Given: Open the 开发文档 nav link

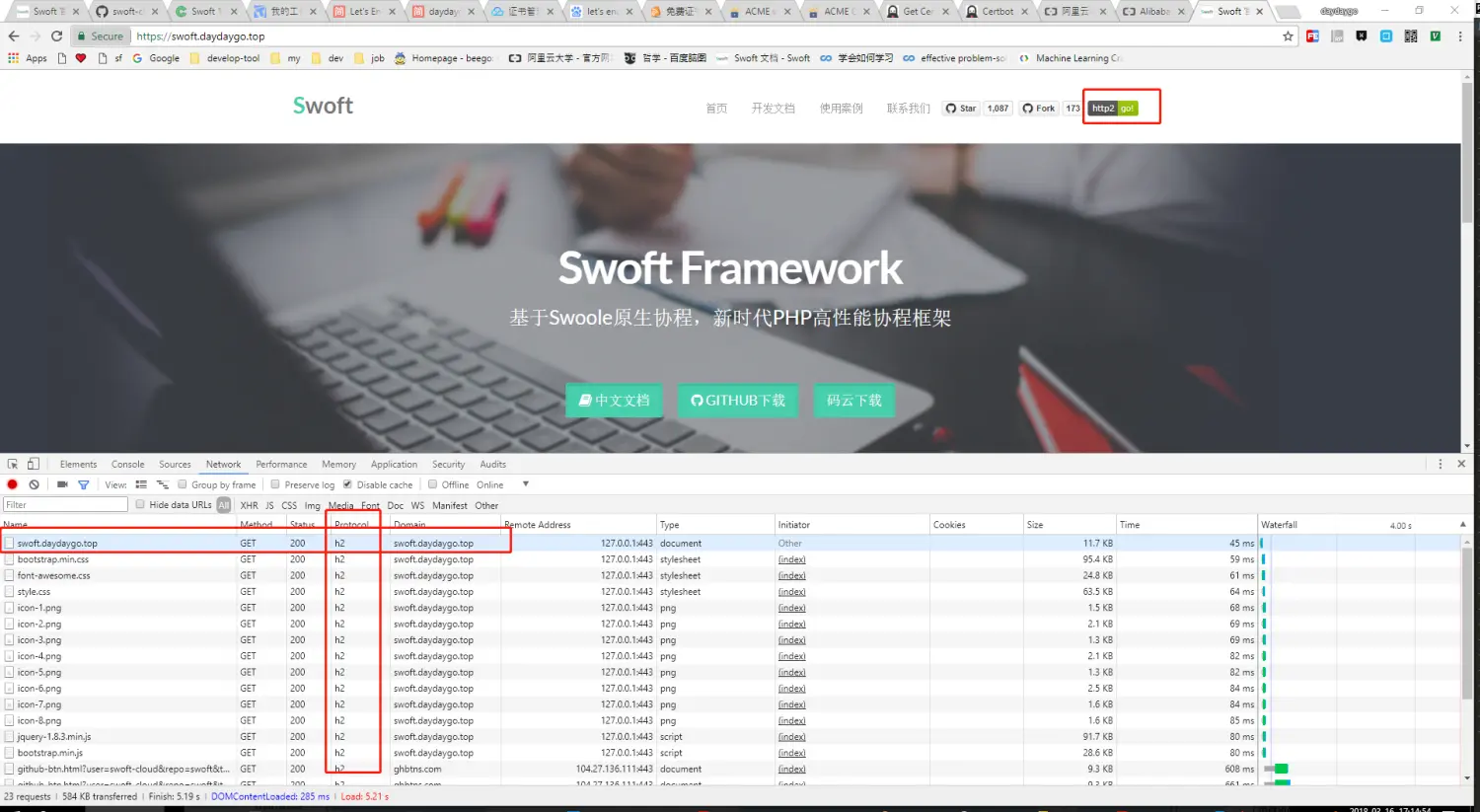Looking at the screenshot, I should (773, 109).
